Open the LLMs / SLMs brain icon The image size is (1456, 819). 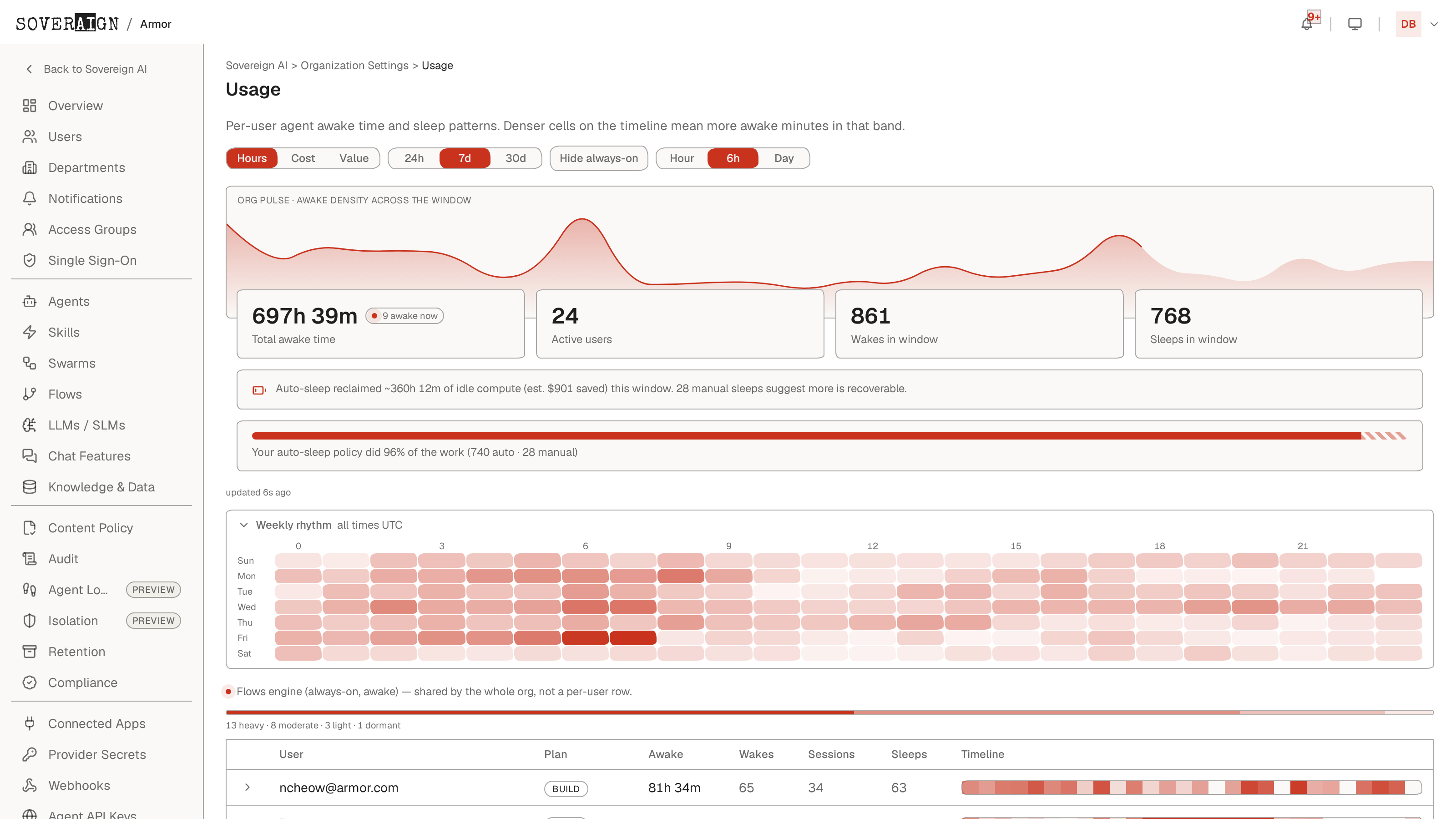(30, 425)
